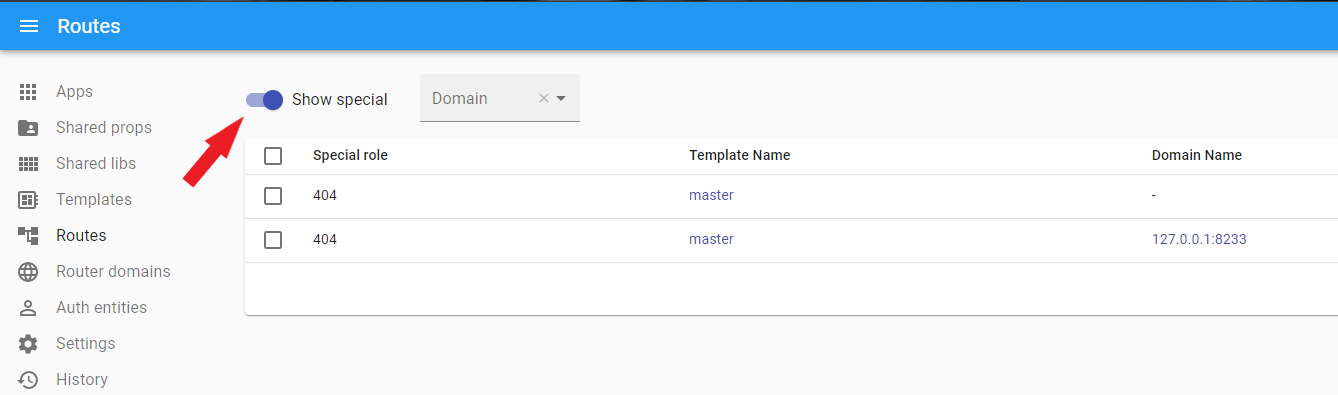Viewport: 1338px width, 395px height.
Task: Click the 404 role in first row
Action: point(325,195)
